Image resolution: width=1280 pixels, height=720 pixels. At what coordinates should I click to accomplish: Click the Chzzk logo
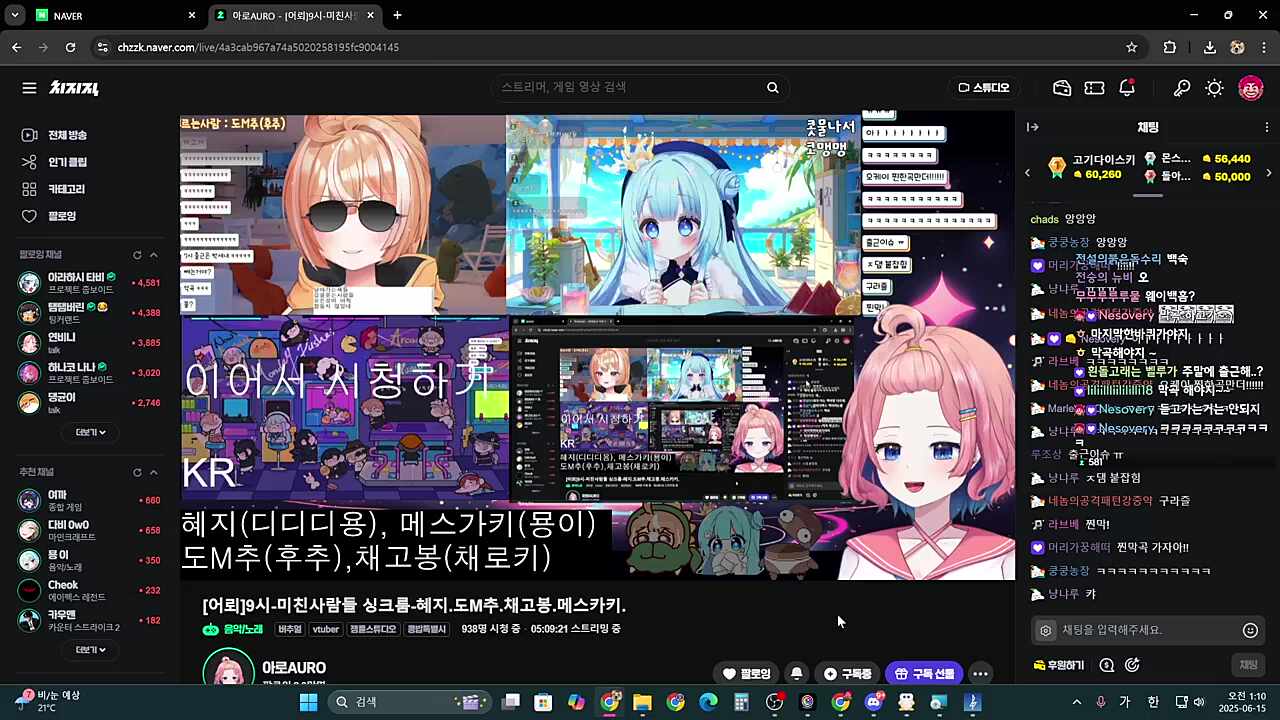(x=74, y=88)
